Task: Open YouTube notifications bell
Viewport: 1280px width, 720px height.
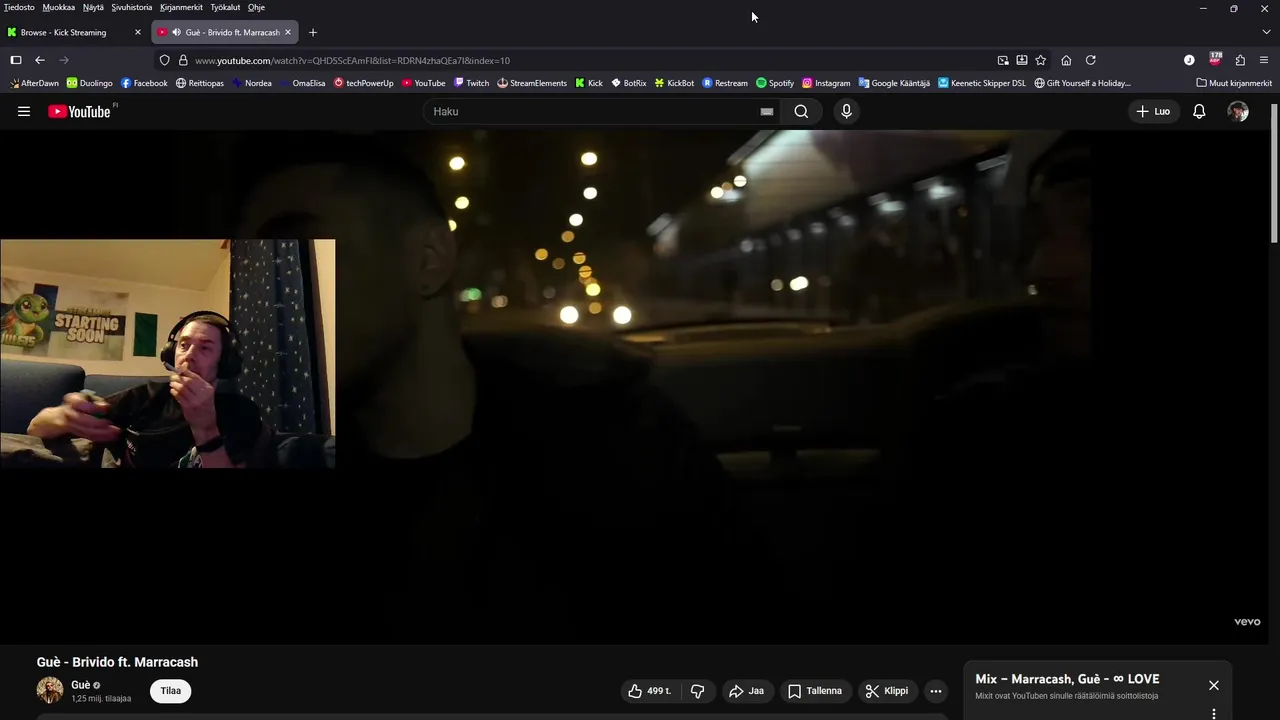Action: [1199, 111]
